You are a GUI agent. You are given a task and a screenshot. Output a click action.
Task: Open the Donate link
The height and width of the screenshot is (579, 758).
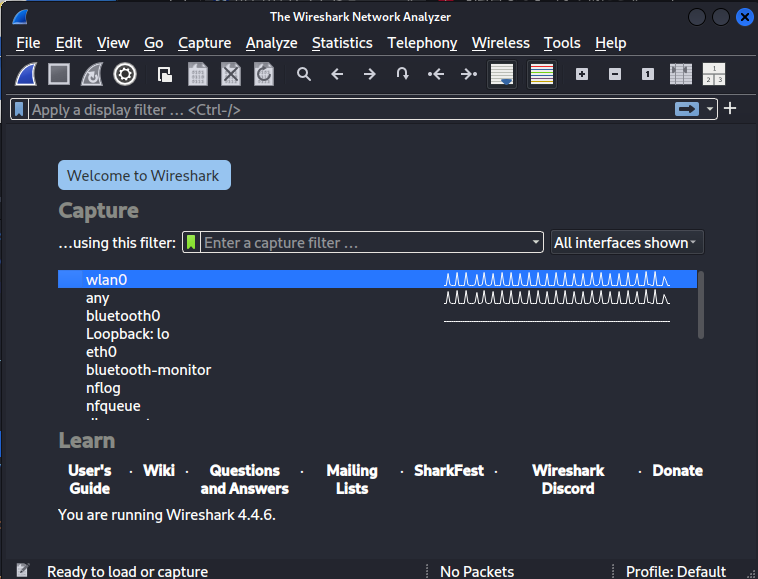coord(677,470)
